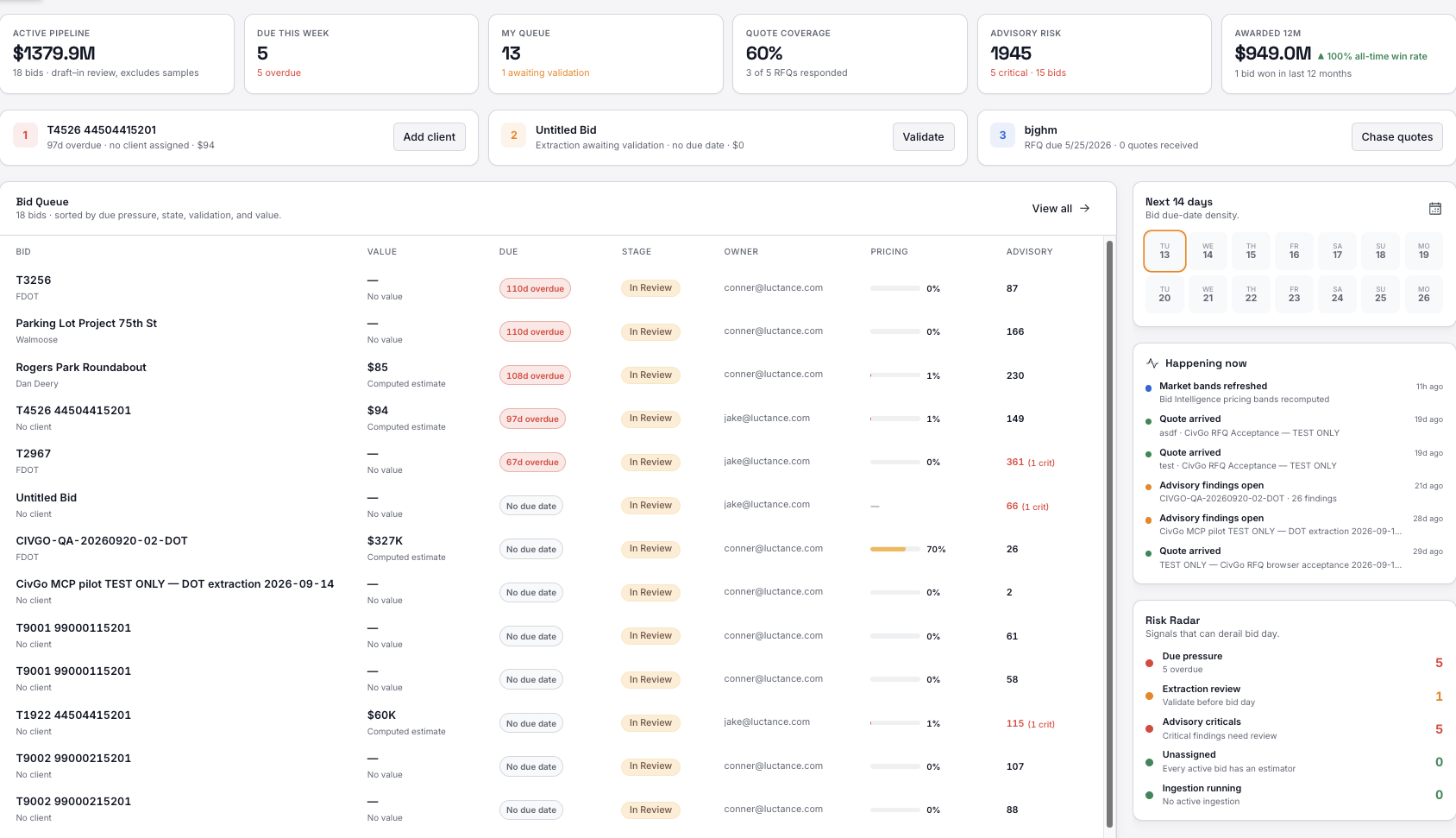Select Monday 26 in the calendar
Screen dimensions: 1456x838
point(1423,294)
